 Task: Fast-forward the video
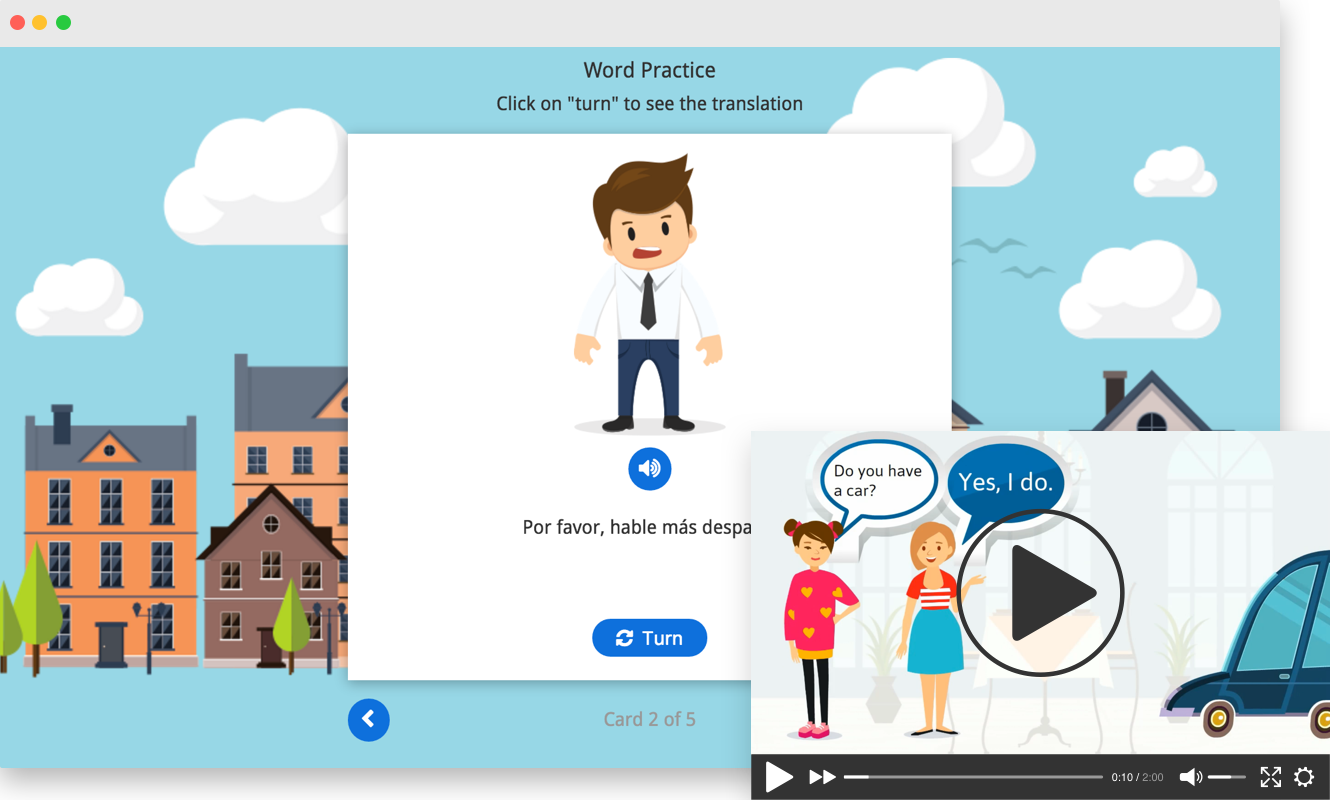coord(822,777)
